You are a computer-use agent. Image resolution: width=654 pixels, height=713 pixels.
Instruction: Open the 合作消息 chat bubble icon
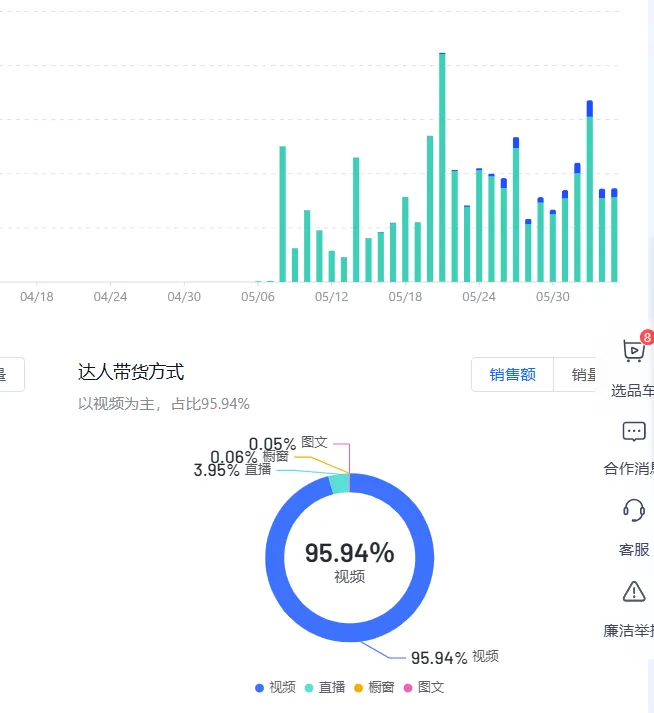tap(634, 432)
